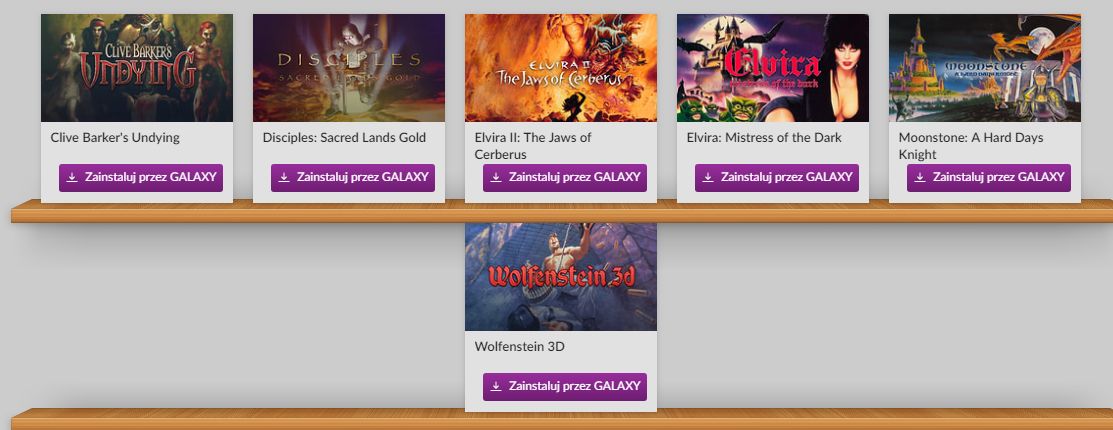Click download icon on Clive Barker's Undying button
This screenshot has width=1113, height=430.
point(72,177)
